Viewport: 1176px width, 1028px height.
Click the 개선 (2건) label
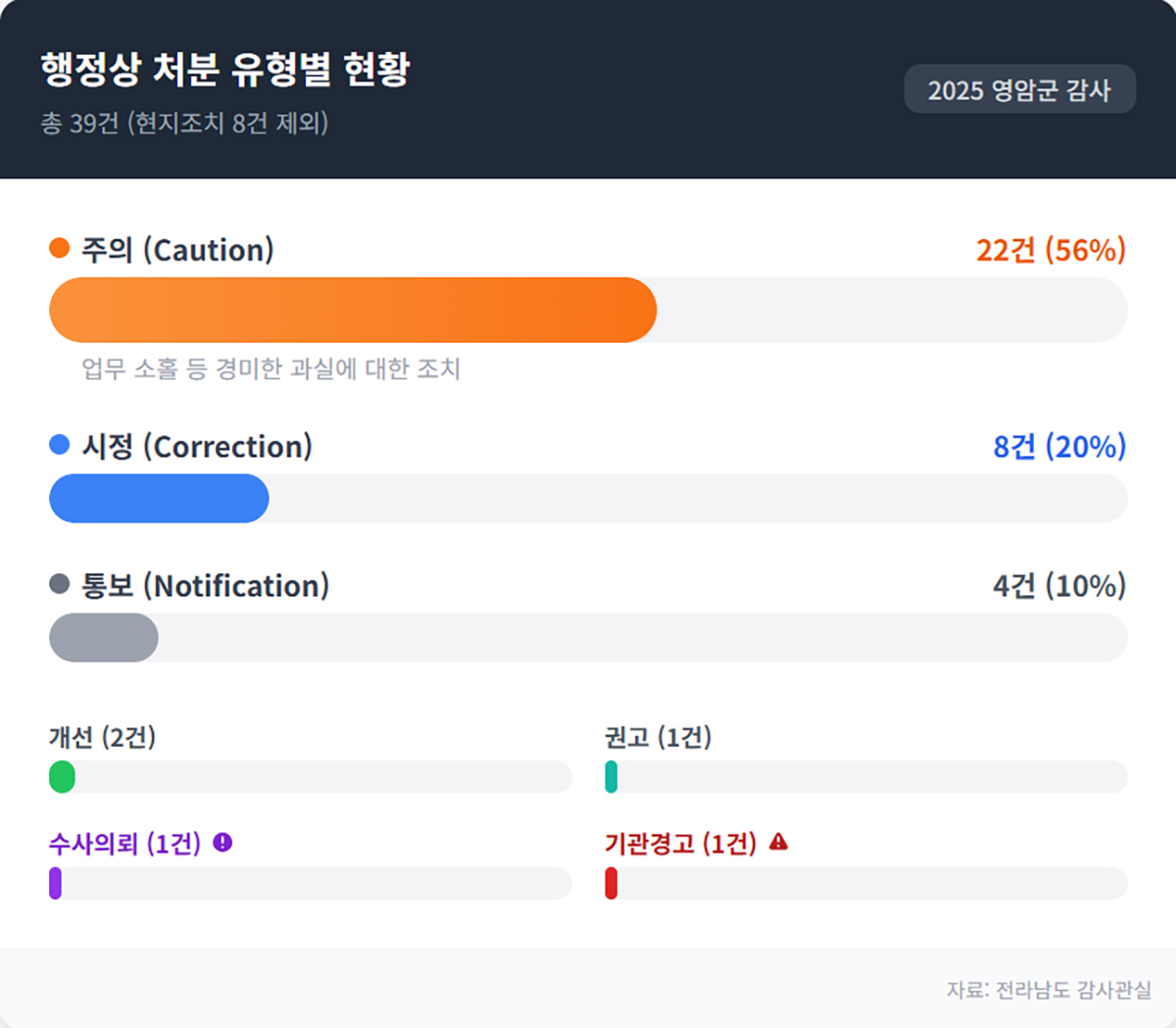click(103, 737)
